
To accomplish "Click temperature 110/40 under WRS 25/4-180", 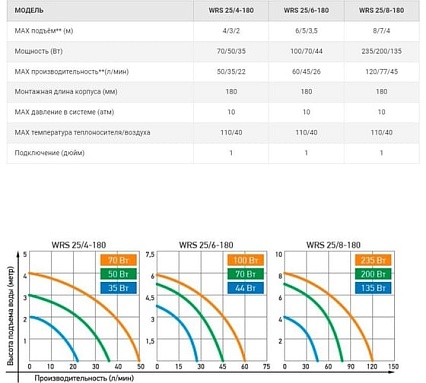I will [x=231, y=132].
